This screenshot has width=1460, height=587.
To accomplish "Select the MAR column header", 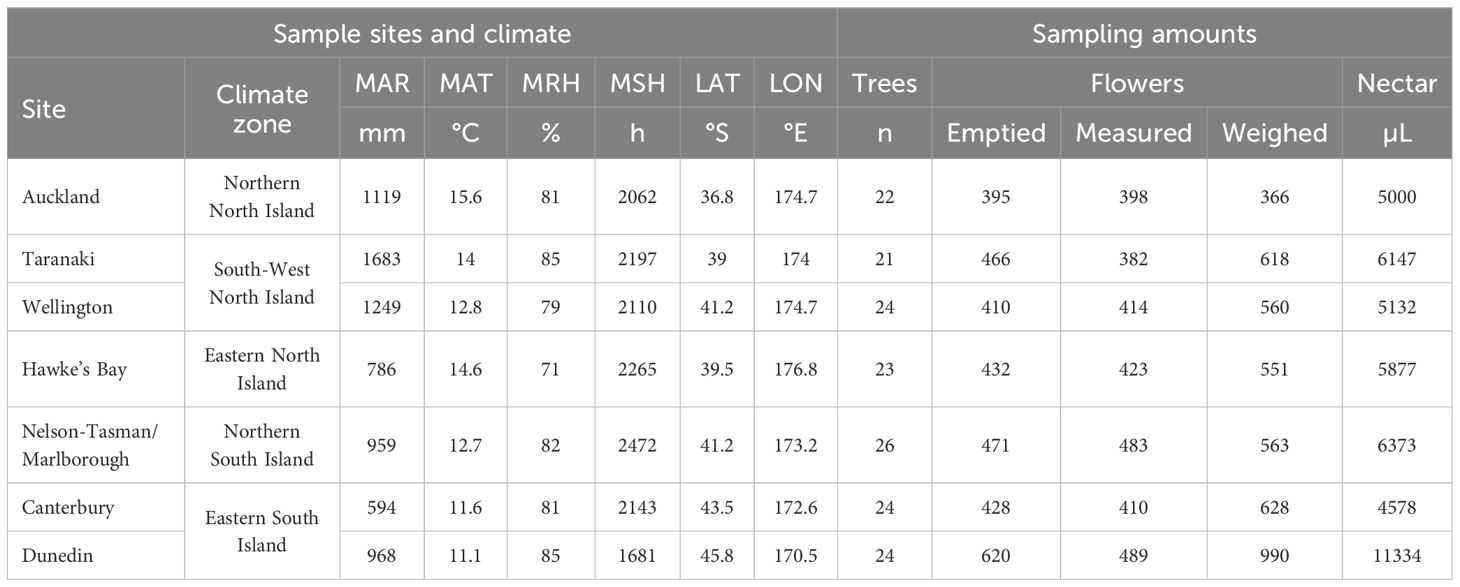I will pyautogui.click(x=382, y=83).
